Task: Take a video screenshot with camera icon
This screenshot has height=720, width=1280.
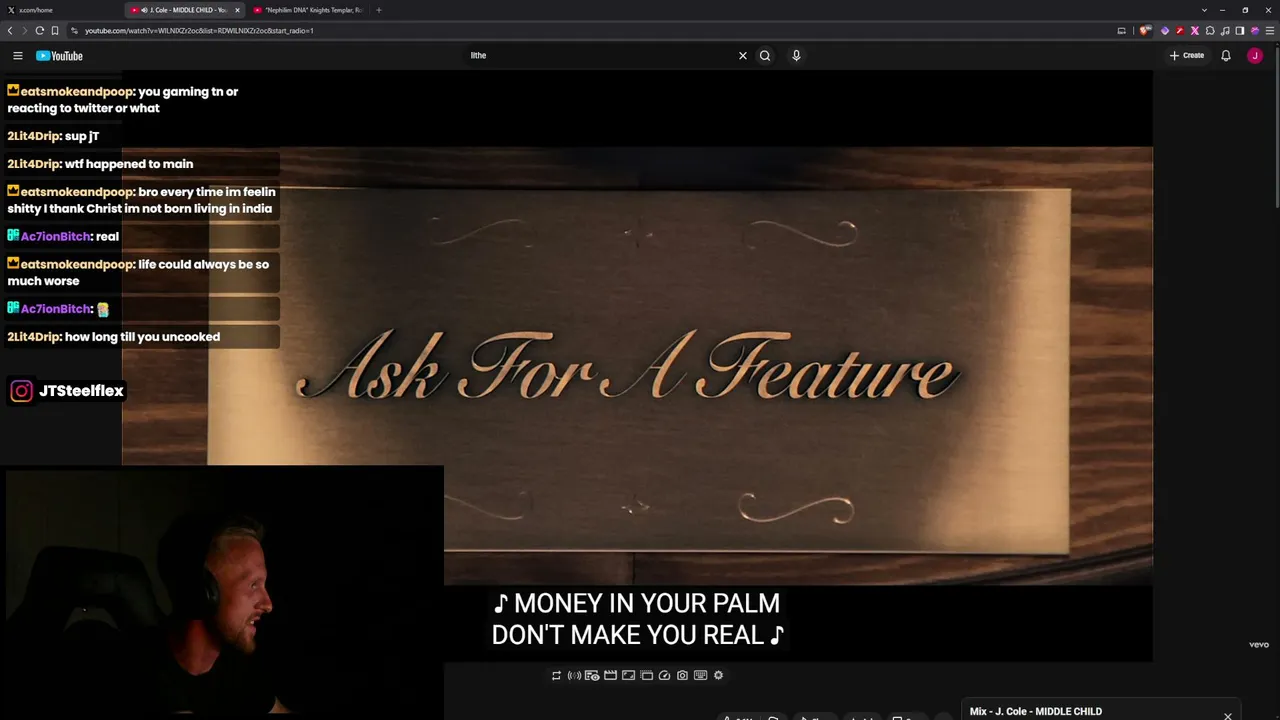Action: pyautogui.click(x=682, y=676)
